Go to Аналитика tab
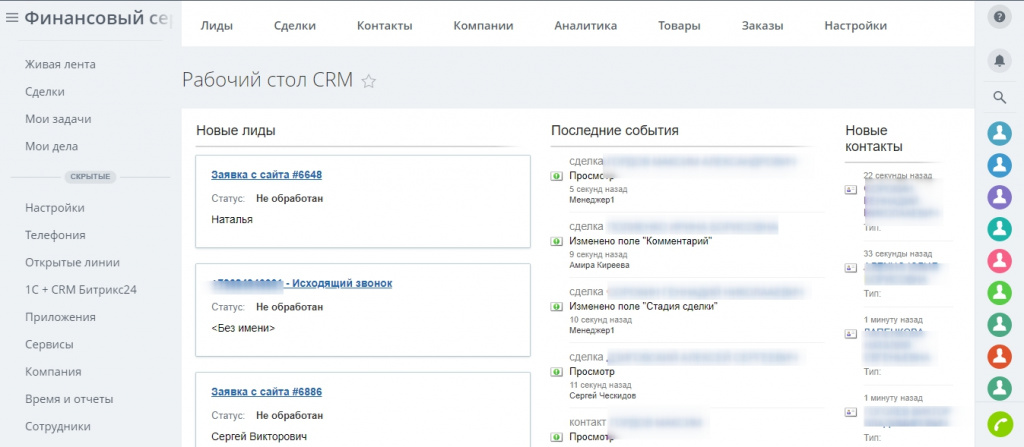1024x447 pixels. pyautogui.click(x=586, y=26)
